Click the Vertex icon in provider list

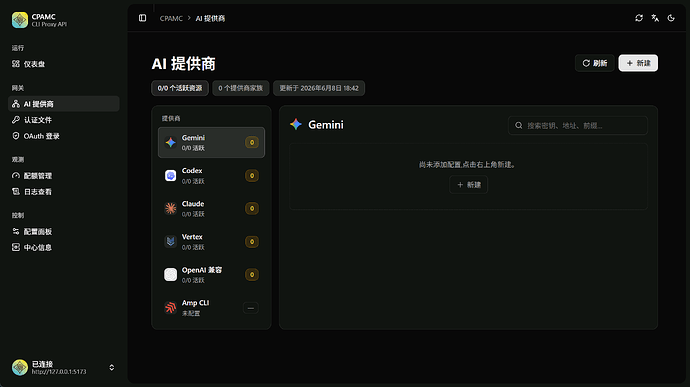(170, 241)
